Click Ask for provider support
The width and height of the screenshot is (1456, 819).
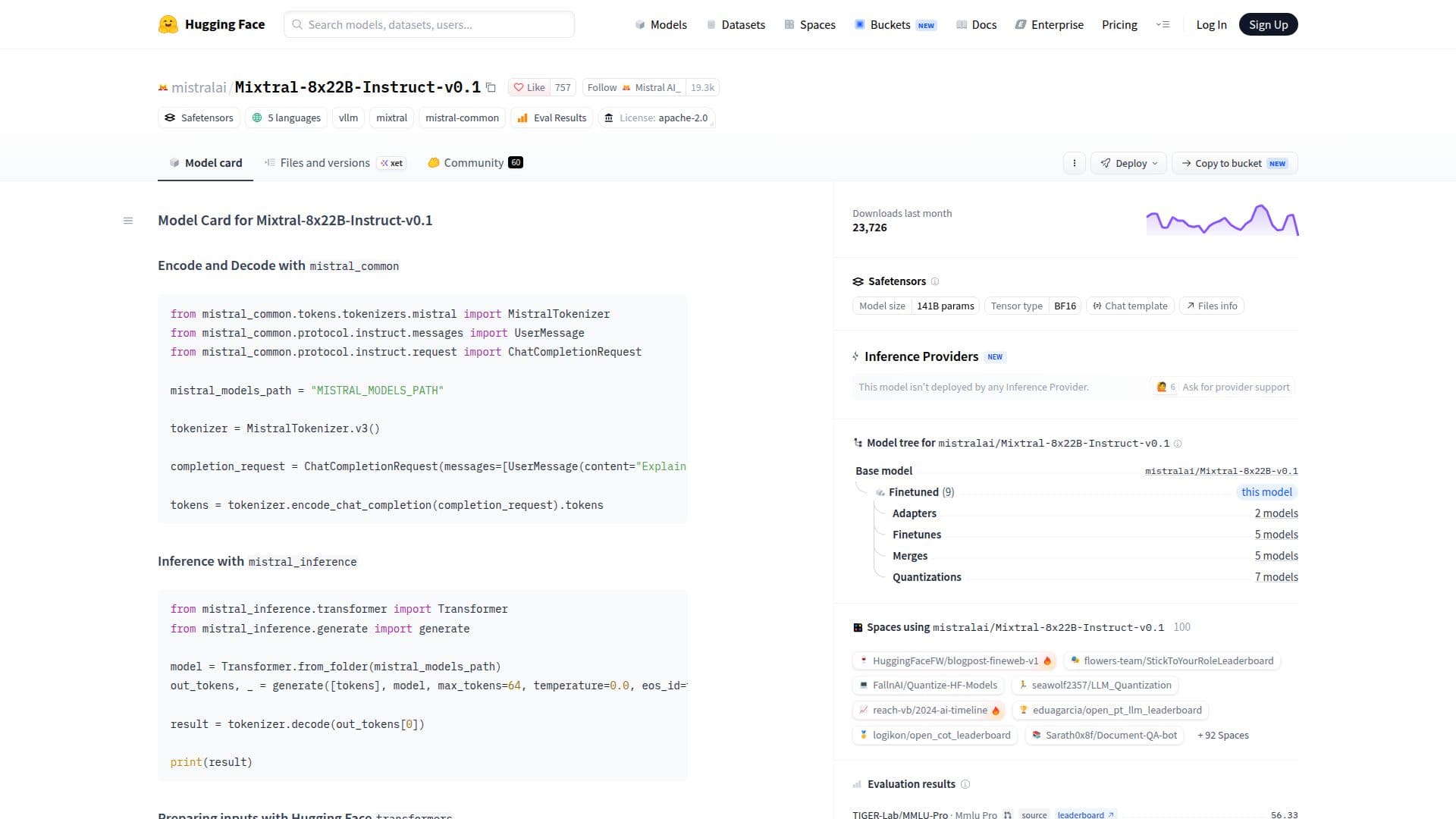1222,387
